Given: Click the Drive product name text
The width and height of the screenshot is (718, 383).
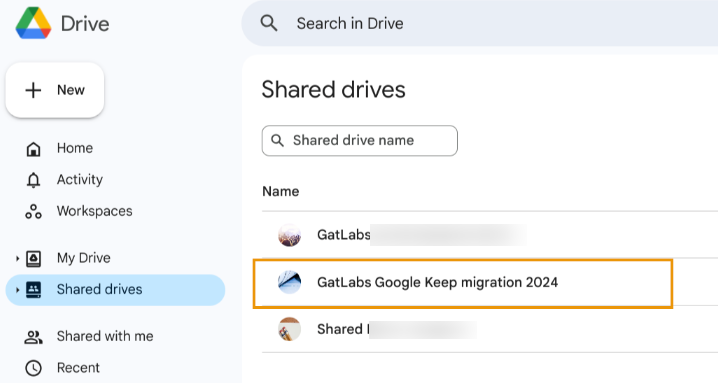Looking at the screenshot, I should [85, 24].
